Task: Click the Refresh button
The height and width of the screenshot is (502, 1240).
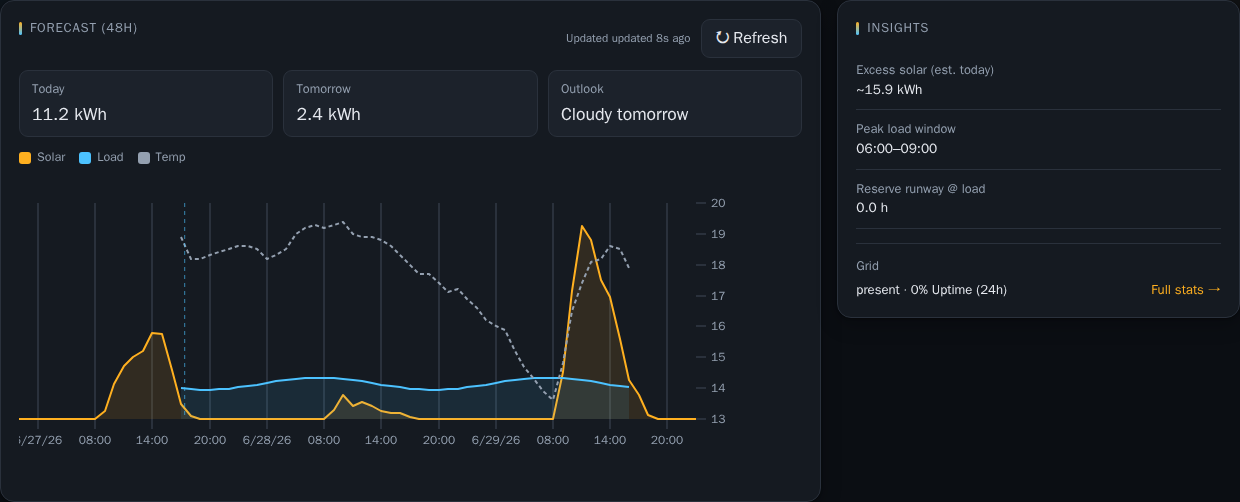Action: click(x=751, y=38)
